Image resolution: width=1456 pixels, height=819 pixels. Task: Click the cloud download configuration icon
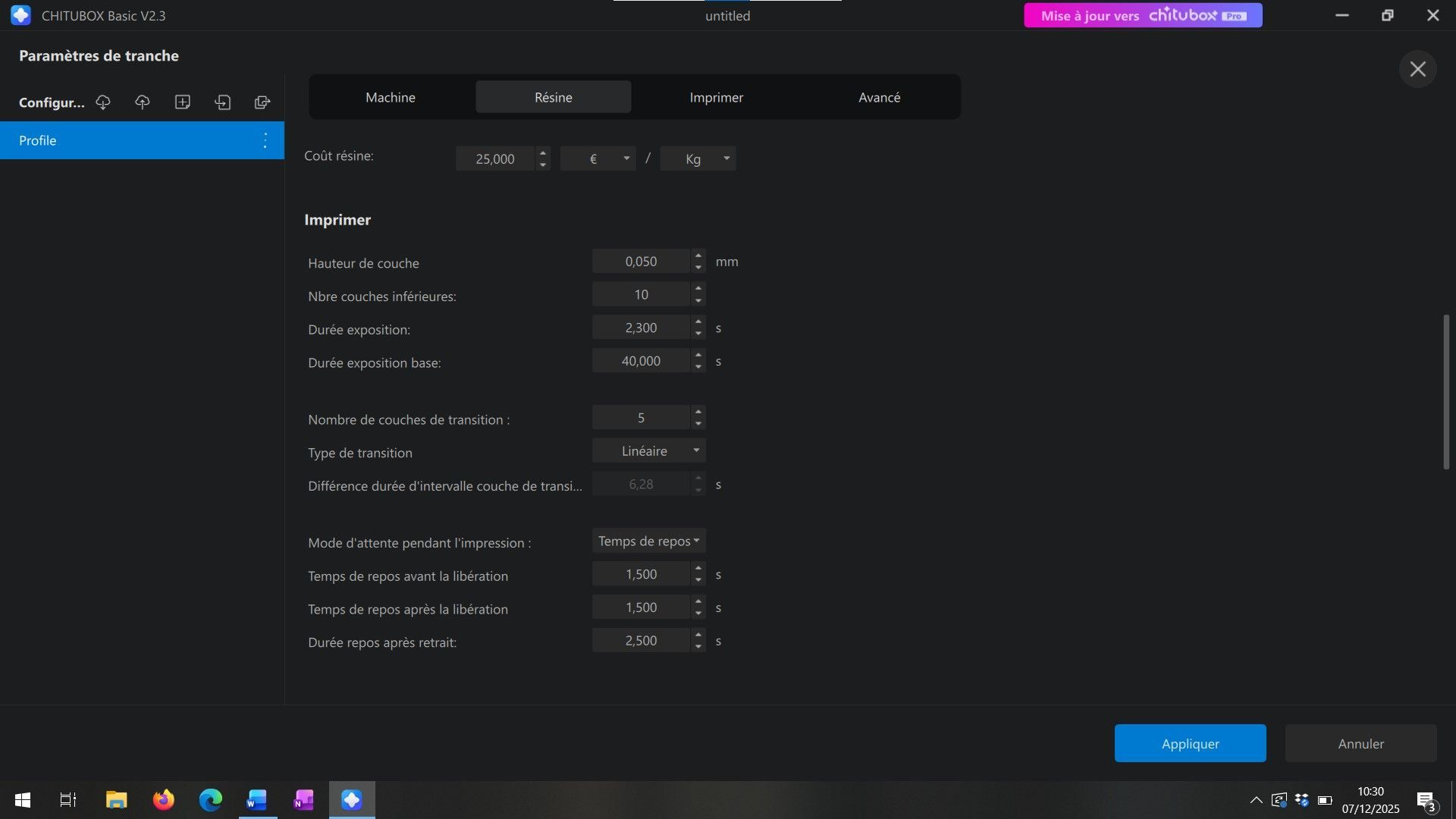pyautogui.click(x=103, y=102)
